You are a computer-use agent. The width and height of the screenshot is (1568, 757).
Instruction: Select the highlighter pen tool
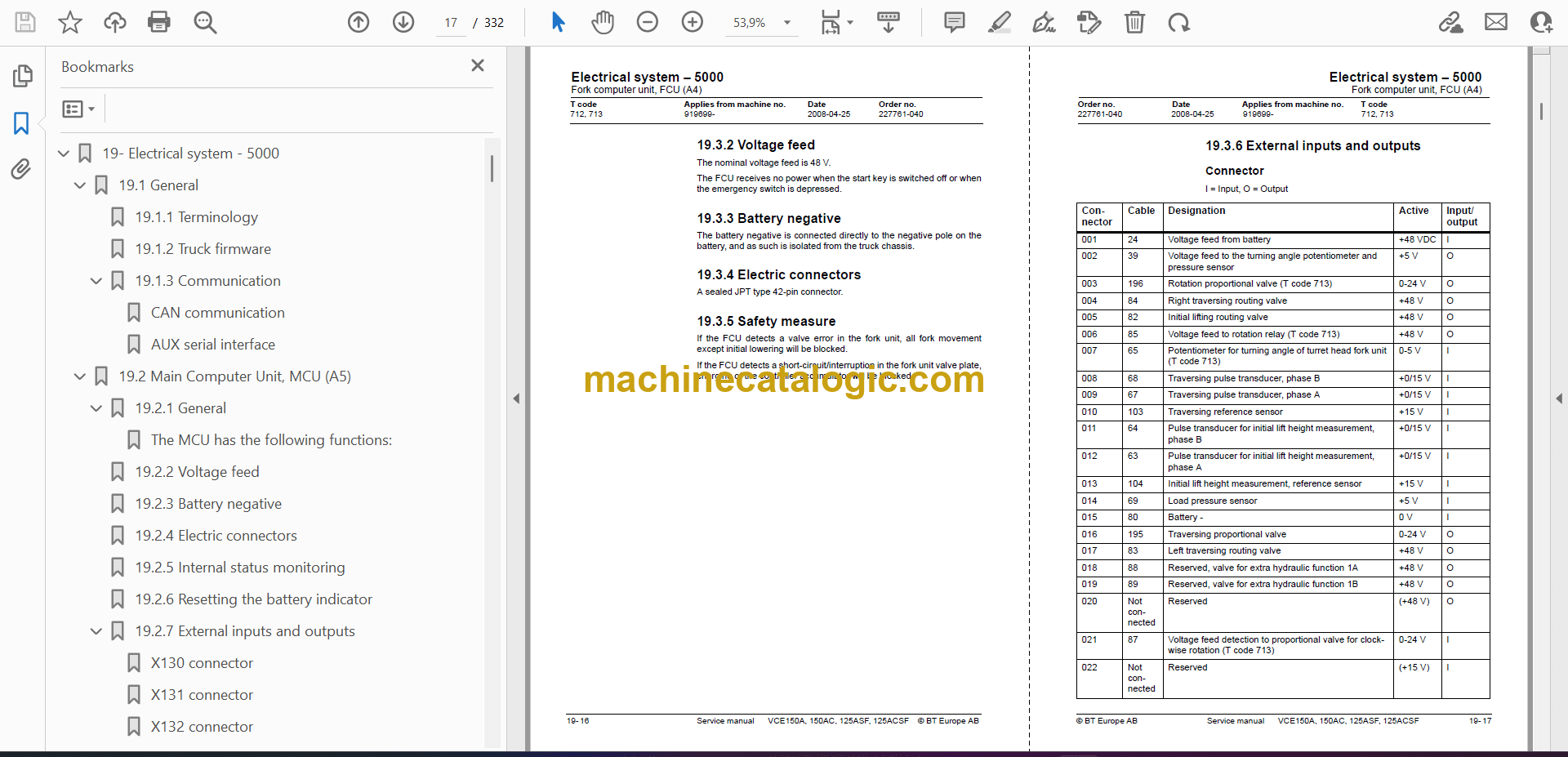tap(999, 22)
